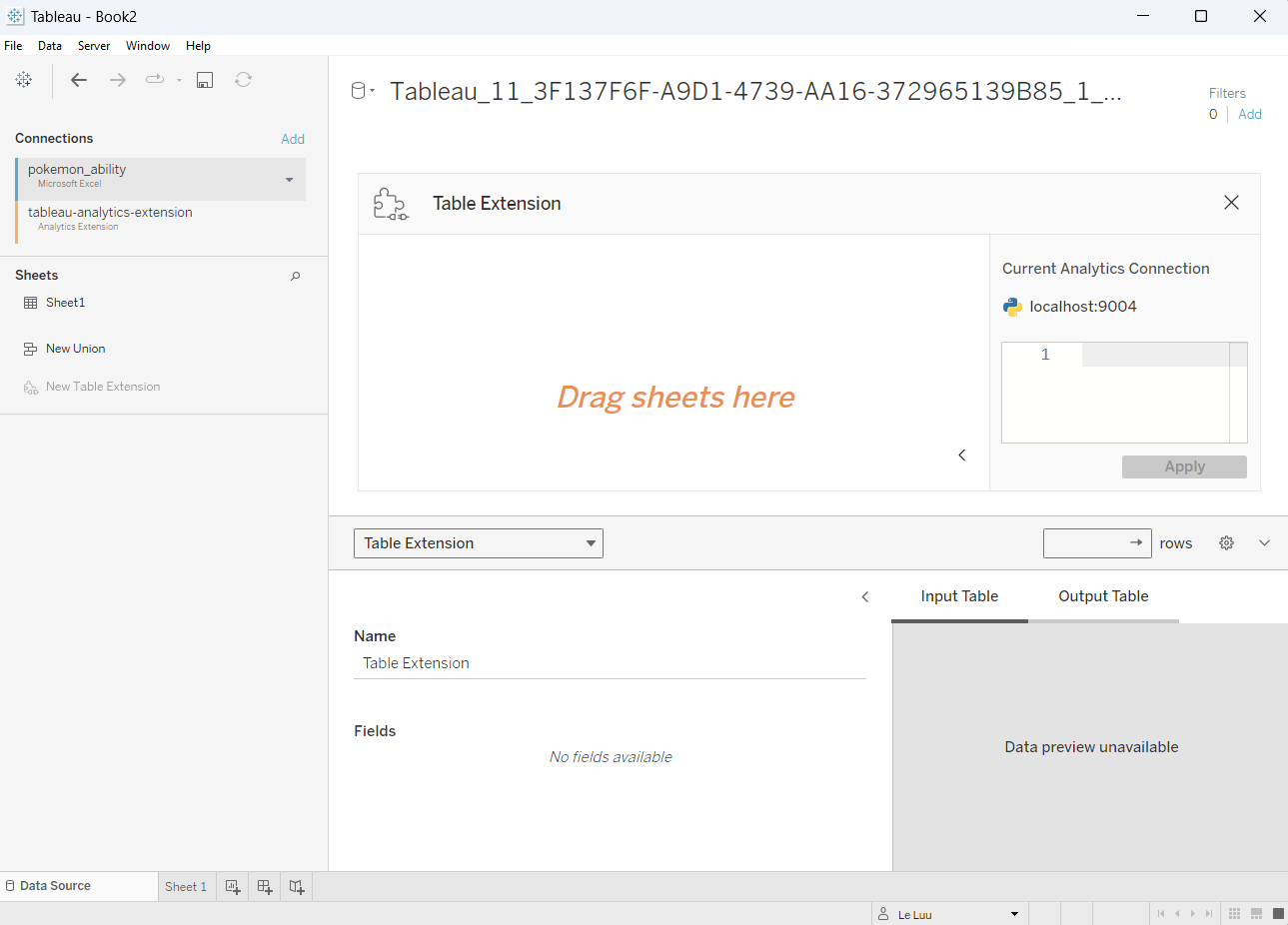Click the forward arrow in toolbar

click(x=118, y=80)
